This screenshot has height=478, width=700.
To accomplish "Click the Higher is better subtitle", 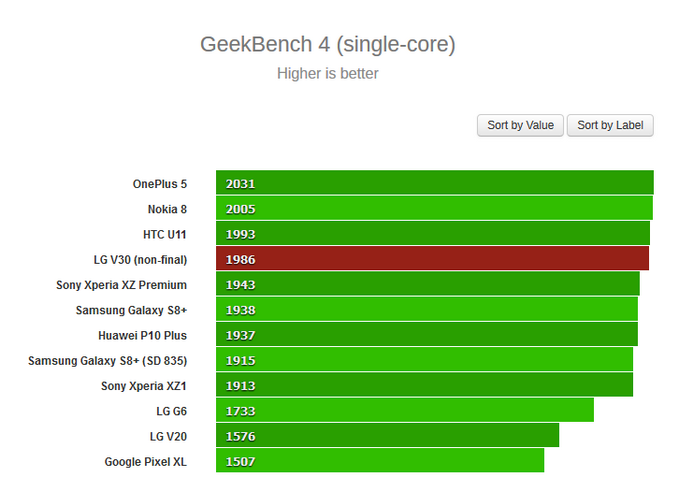I will coord(328,73).
